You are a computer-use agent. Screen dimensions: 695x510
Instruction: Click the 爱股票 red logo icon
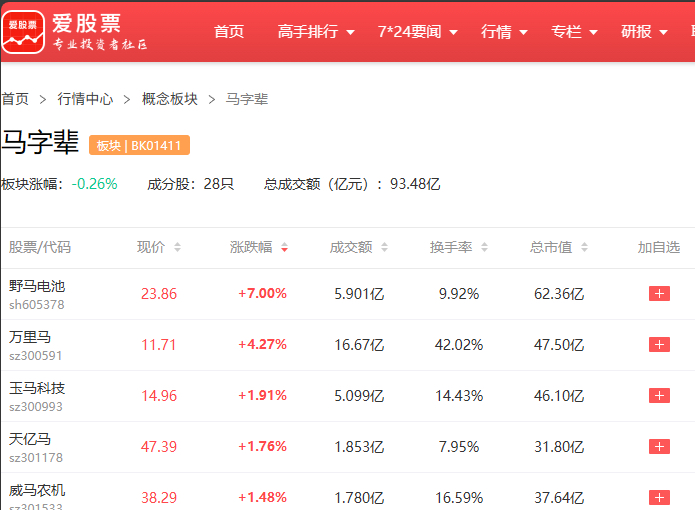pyautogui.click(x=23, y=32)
